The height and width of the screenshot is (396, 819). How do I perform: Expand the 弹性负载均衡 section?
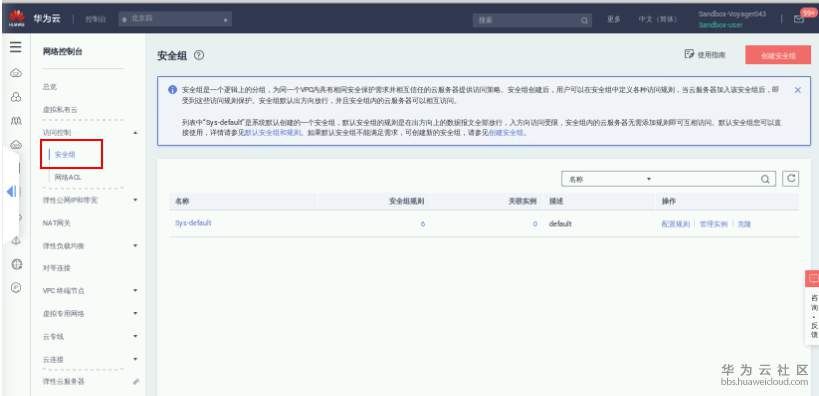[x=136, y=245]
